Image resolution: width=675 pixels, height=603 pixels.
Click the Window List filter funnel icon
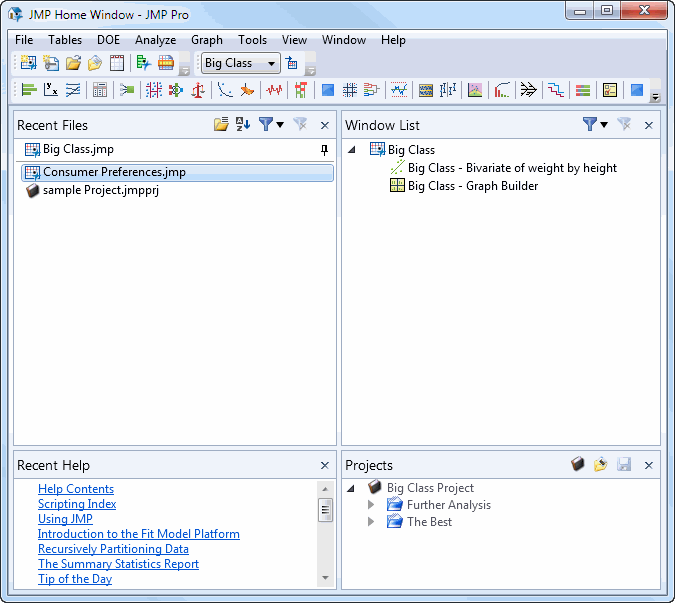[x=589, y=124]
